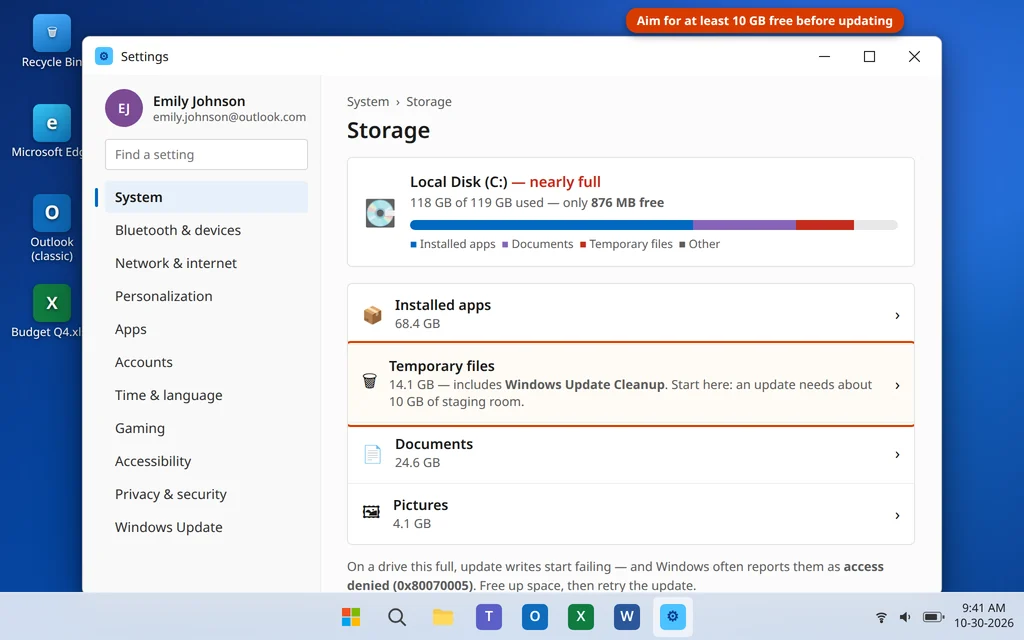This screenshot has width=1024, height=640.
Task: Click the Installed apps box icon
Action: pyautogui.click(x=372, y=315)
